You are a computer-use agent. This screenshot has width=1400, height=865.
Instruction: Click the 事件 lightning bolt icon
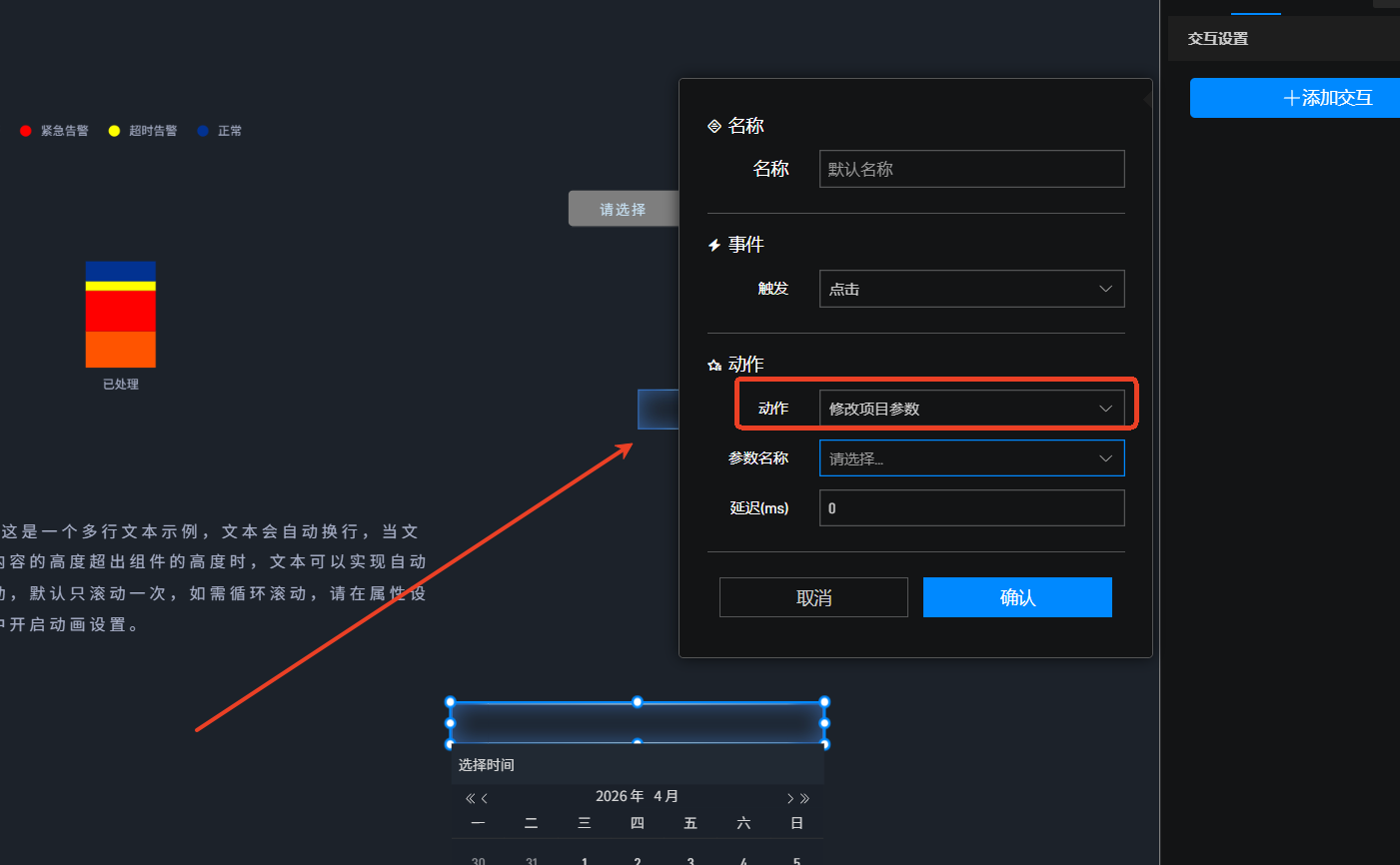714,246
